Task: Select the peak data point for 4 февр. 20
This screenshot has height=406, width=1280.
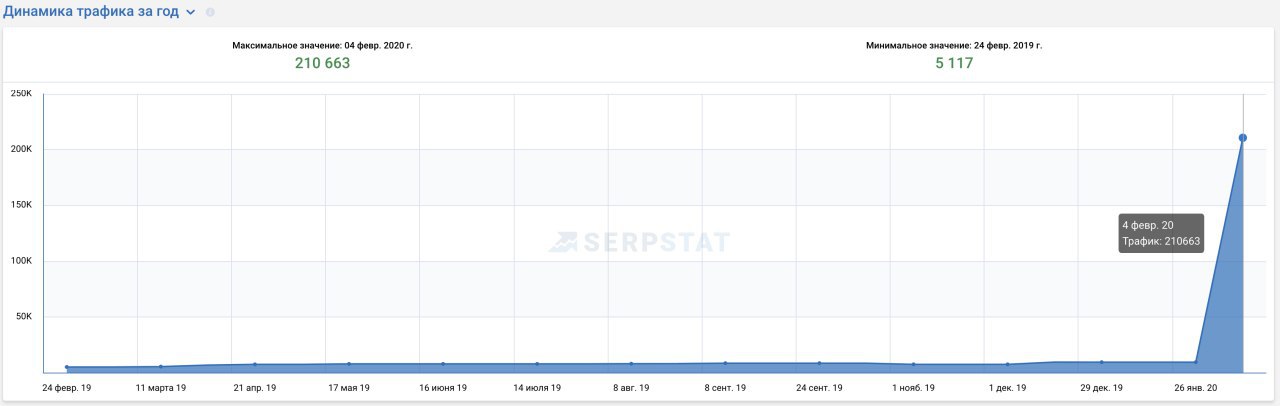Action: click(1243, 138)
